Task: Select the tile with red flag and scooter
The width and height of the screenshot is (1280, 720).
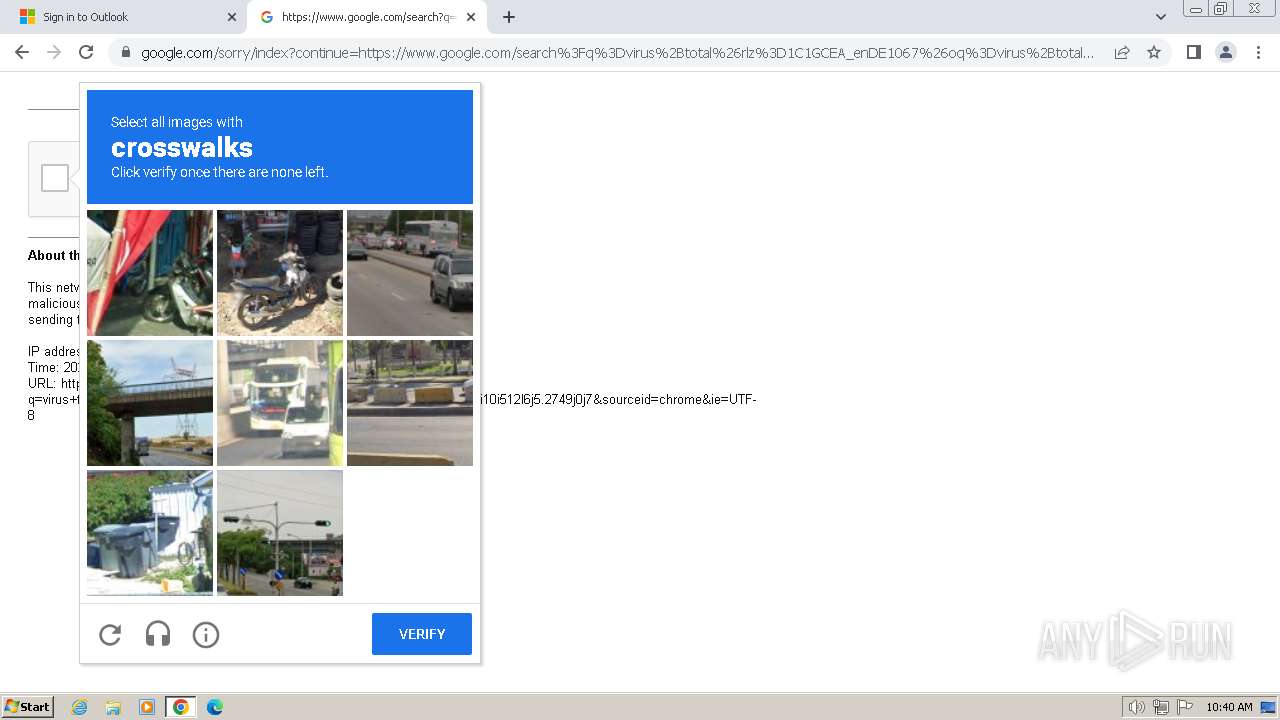Action: click(150, 273)
